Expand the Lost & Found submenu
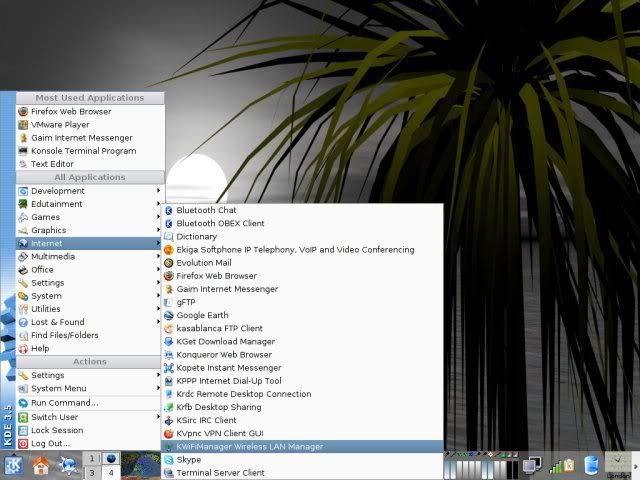 pos(89,322)
